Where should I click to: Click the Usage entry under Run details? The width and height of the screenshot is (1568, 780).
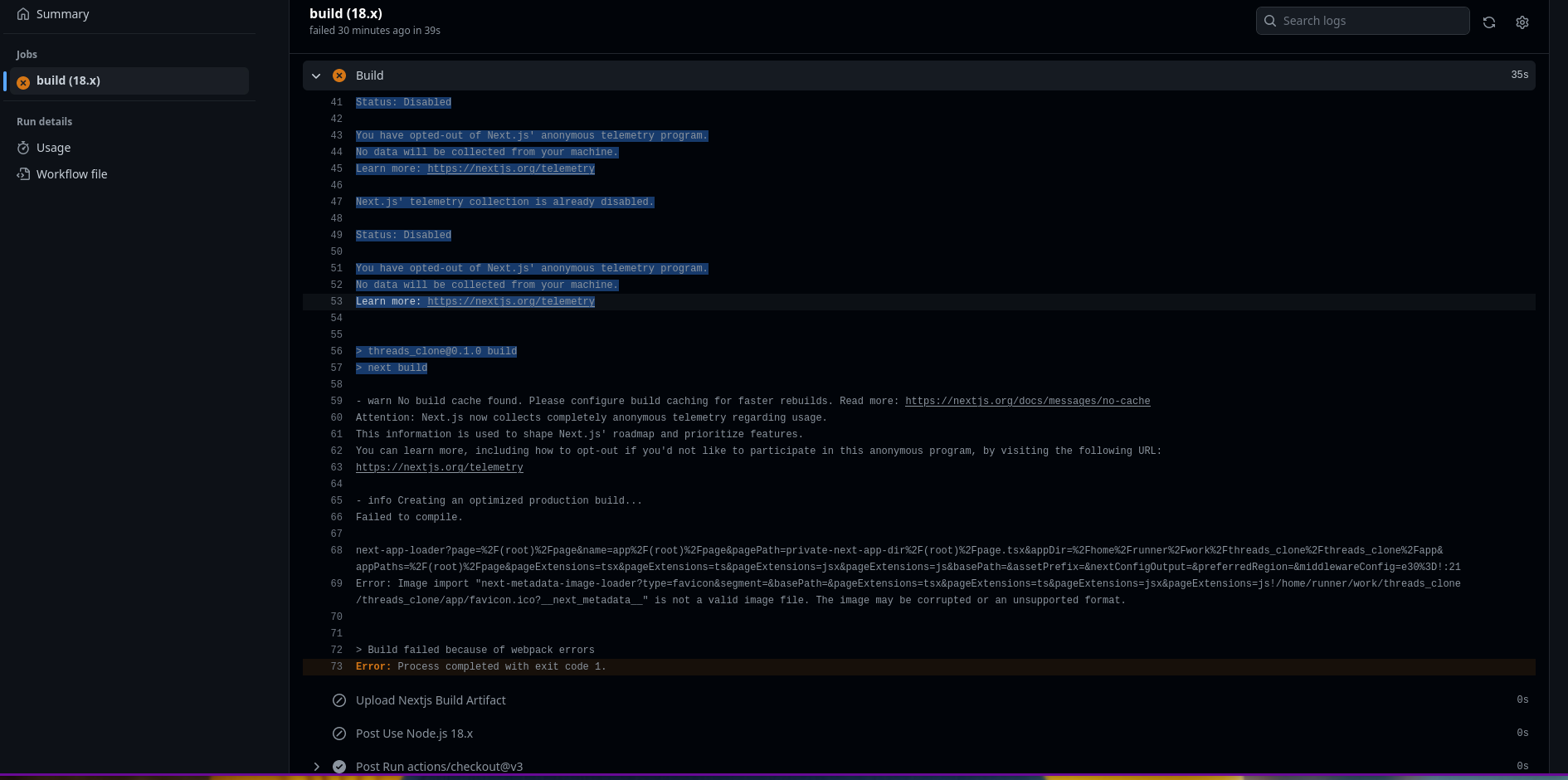[x=54, y=148]
